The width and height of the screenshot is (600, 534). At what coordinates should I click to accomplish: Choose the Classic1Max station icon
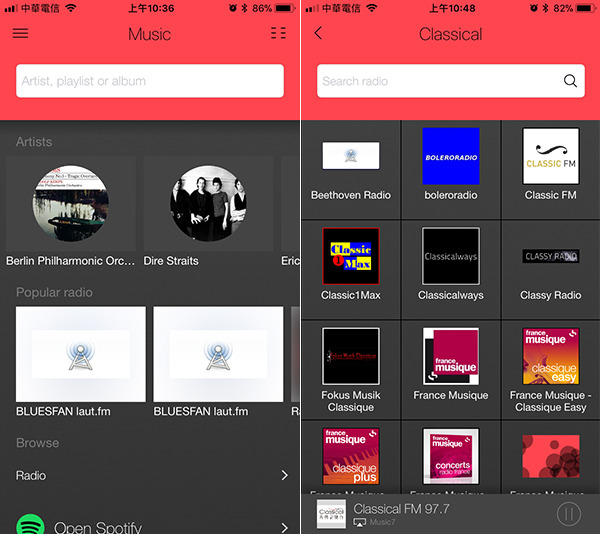tap(351, 256)
